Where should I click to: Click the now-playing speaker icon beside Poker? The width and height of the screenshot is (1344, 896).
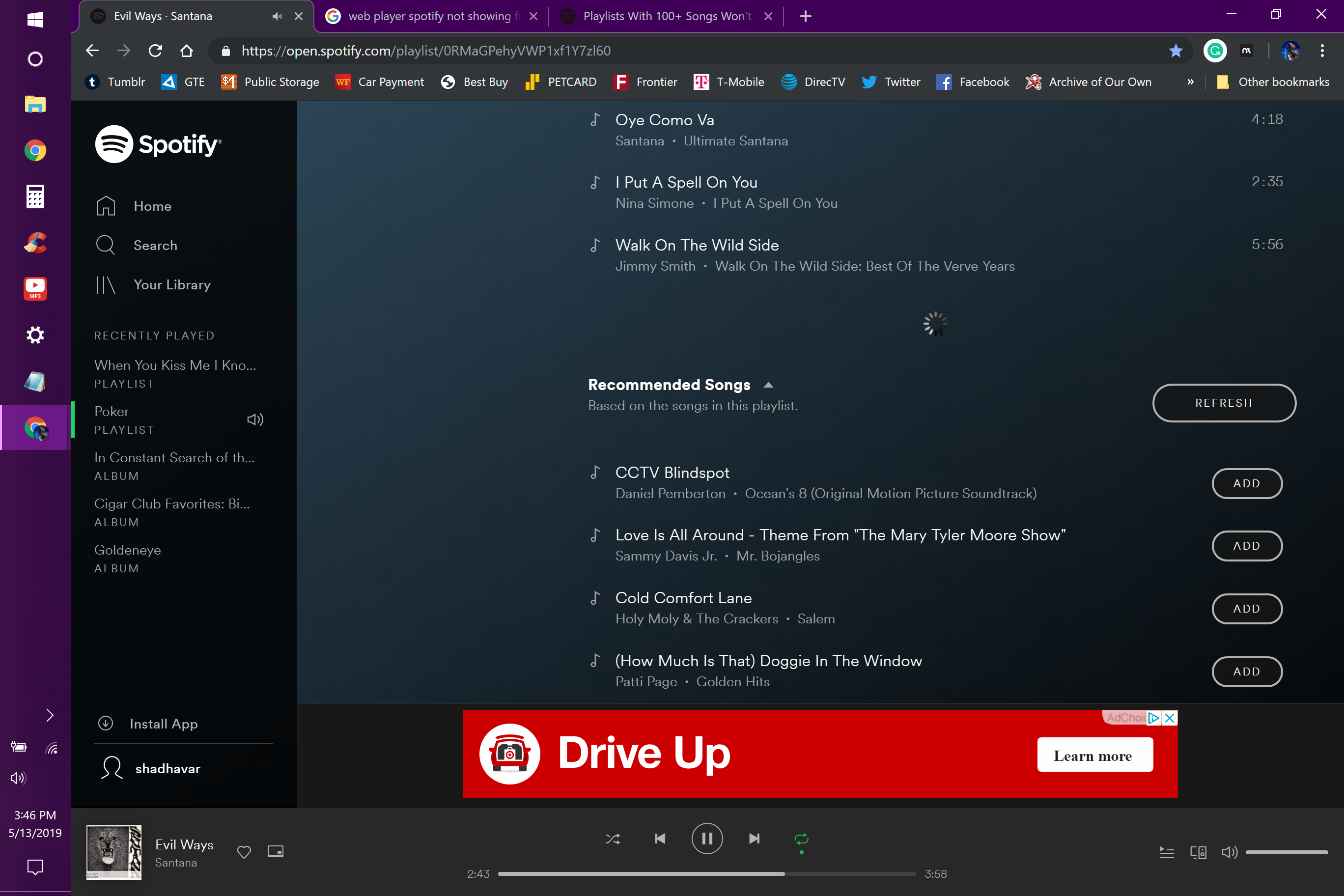point(255,420)
